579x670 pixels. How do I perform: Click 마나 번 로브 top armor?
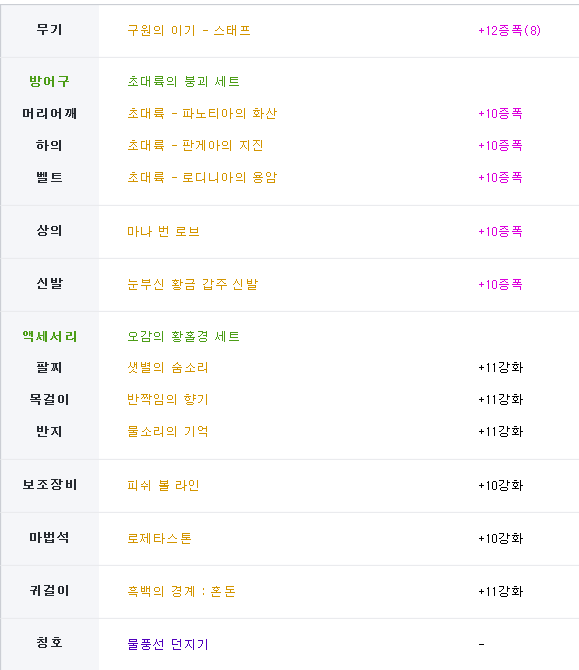click(163, 232)
